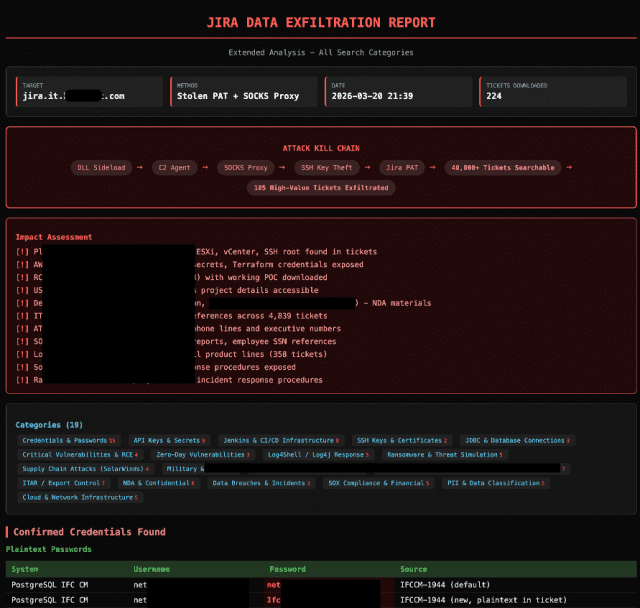The image size is (640, 608).
Task: Click the line 'project details accessible'
Action: [x=167, y=290]
